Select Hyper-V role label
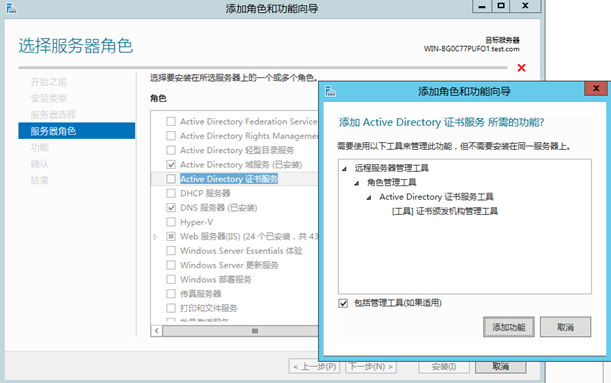The image size is (611, 383). (x=196, y=222)
